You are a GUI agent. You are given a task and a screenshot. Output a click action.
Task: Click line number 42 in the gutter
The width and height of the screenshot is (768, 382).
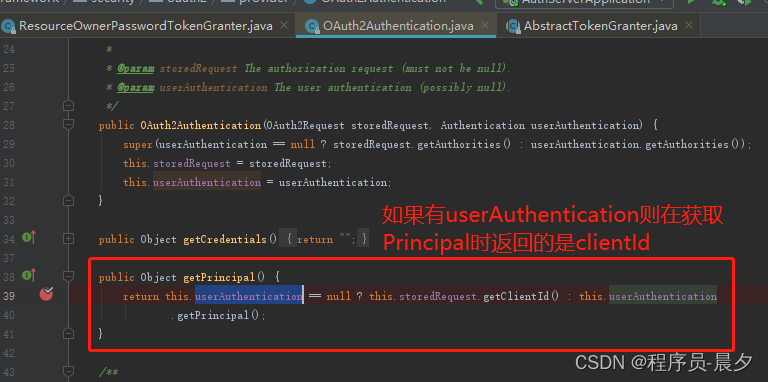9,353
